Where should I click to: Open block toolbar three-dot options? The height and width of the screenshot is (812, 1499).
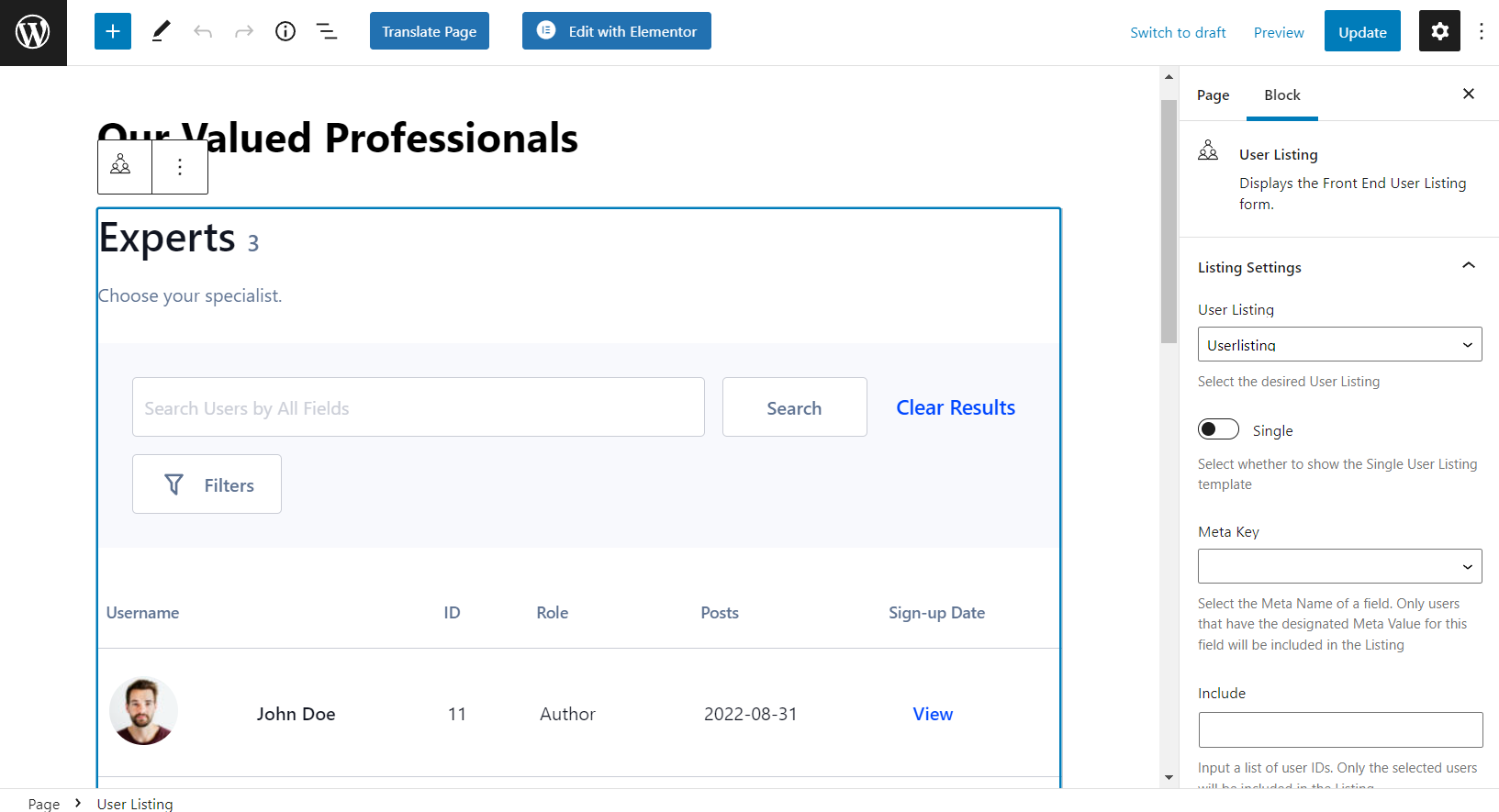pyautogui.click(x=180, y=166)
